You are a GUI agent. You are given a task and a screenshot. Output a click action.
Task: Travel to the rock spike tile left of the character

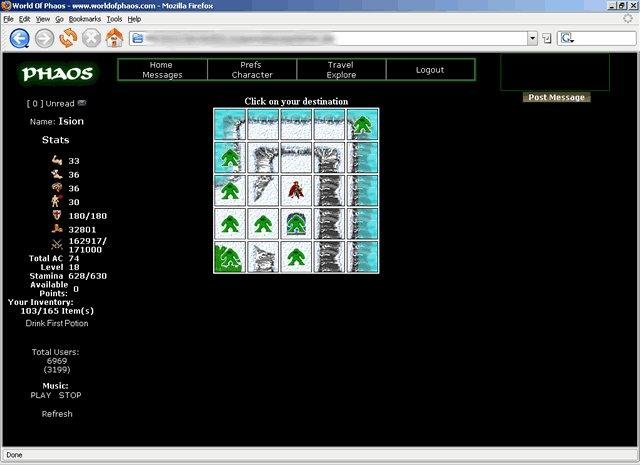[263, 191]
